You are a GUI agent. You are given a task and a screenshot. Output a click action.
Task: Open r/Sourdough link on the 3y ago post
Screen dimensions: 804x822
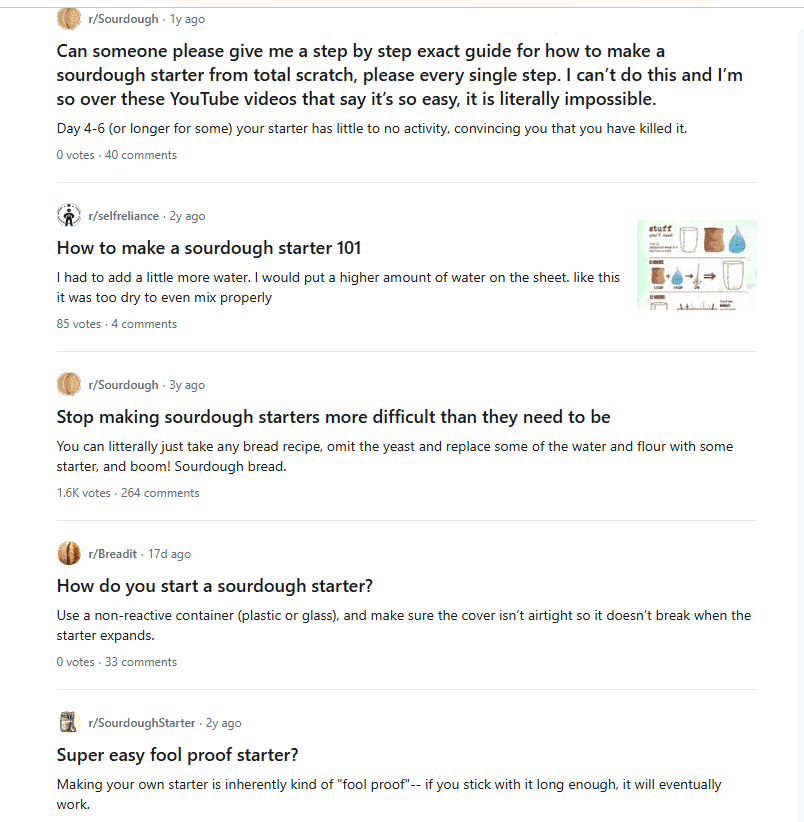[123, 385]
